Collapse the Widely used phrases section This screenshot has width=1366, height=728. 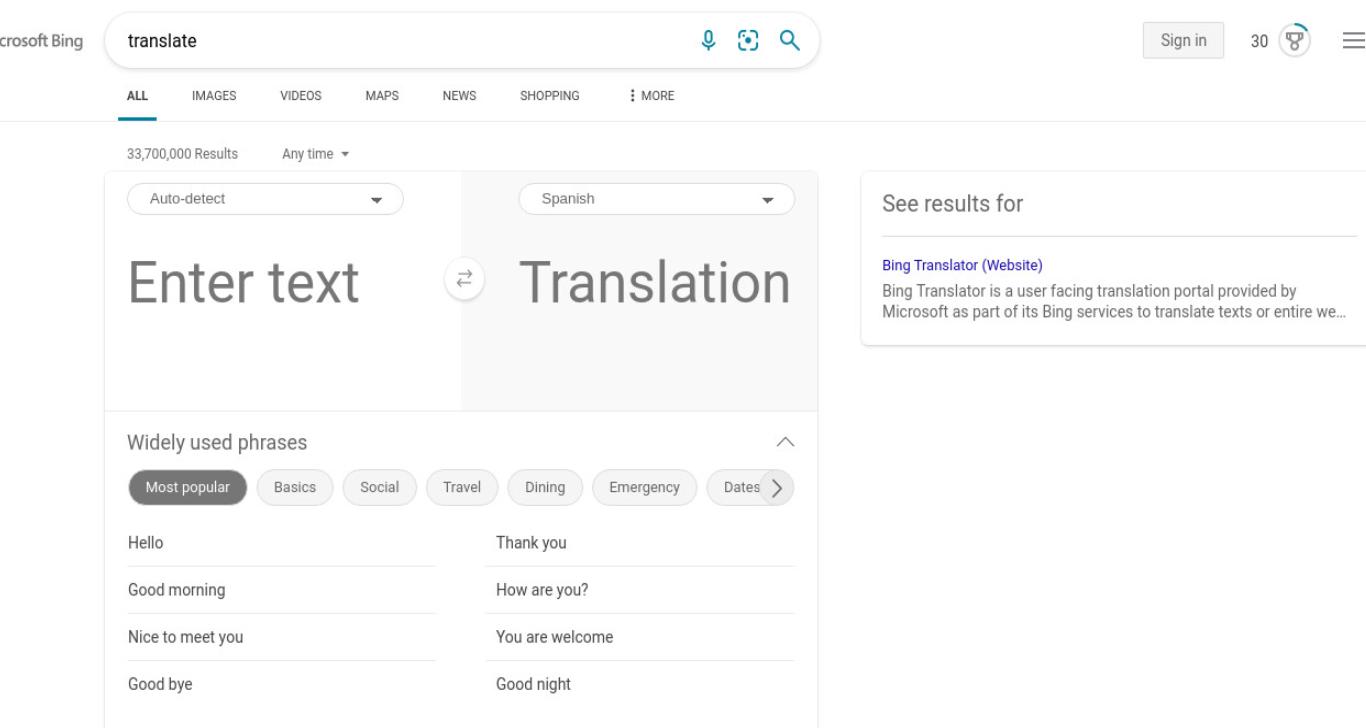click(x=786, y=442)
